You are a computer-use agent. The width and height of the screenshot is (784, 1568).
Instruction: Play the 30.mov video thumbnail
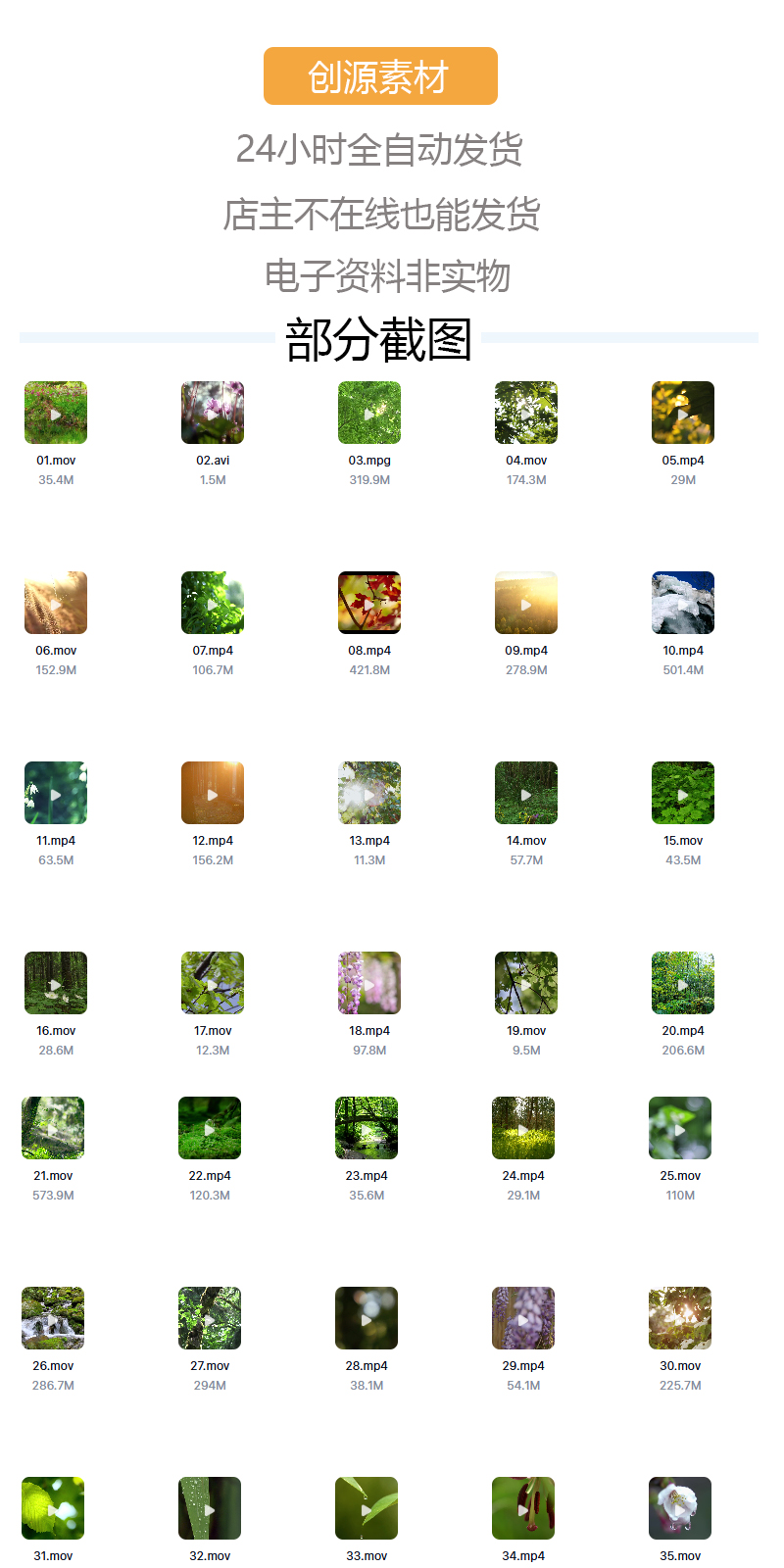tap(680, 1318)
